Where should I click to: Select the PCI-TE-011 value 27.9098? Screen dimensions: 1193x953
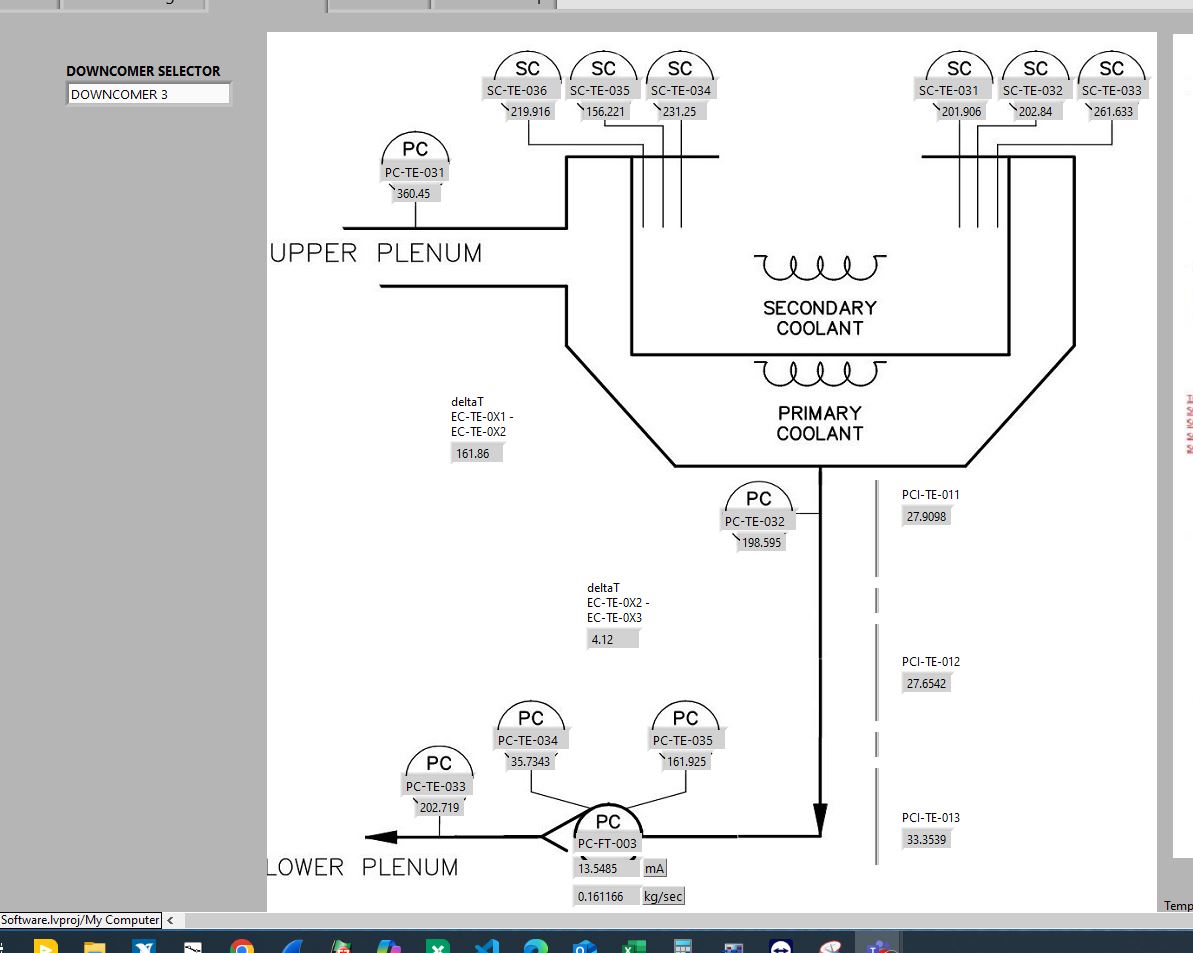point(926,517)
